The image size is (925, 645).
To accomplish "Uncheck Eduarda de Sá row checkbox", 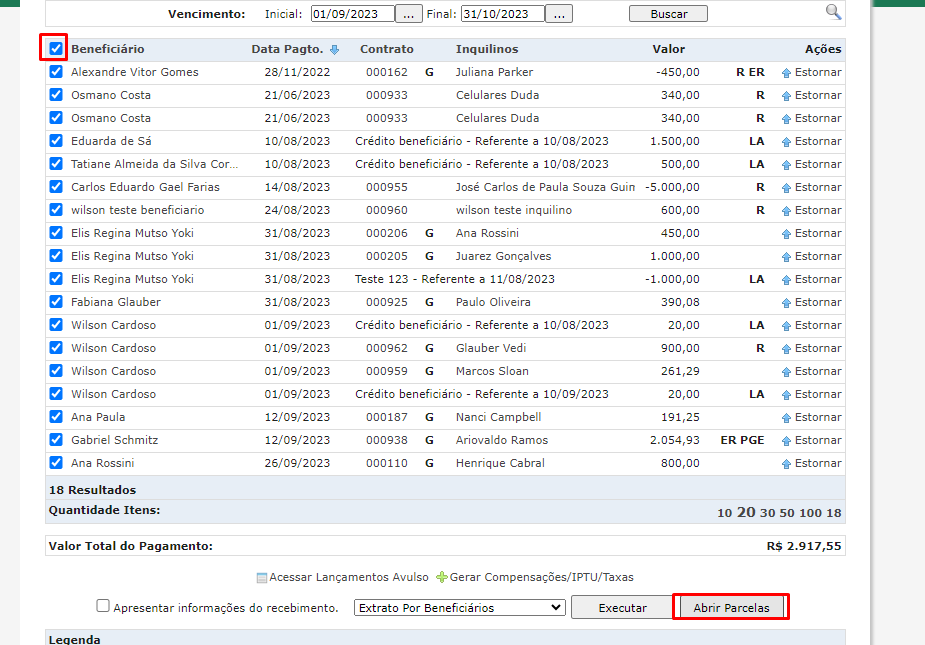I will [x=56, y=140].
